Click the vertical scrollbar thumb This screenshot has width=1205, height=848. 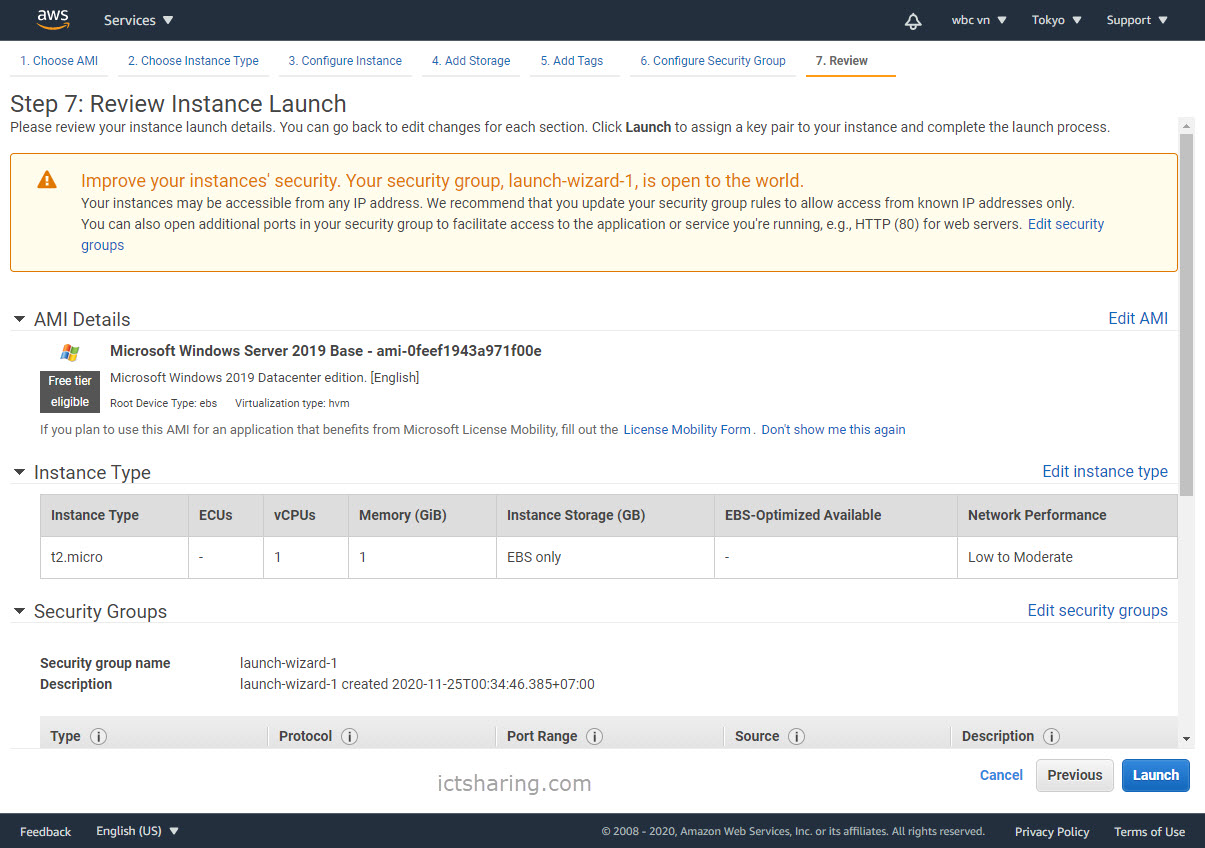click(x=1187, y=314)
